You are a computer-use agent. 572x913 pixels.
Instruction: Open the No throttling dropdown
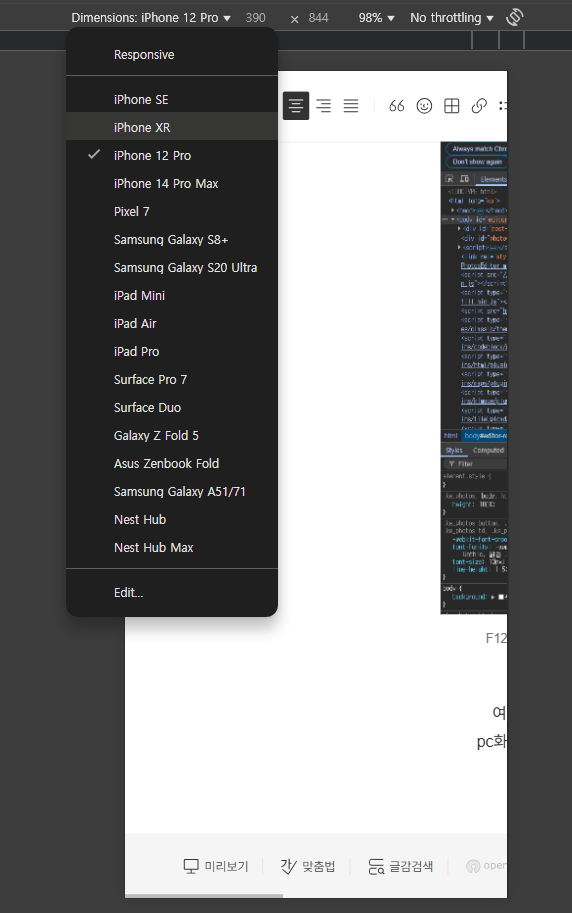point(451,18)
